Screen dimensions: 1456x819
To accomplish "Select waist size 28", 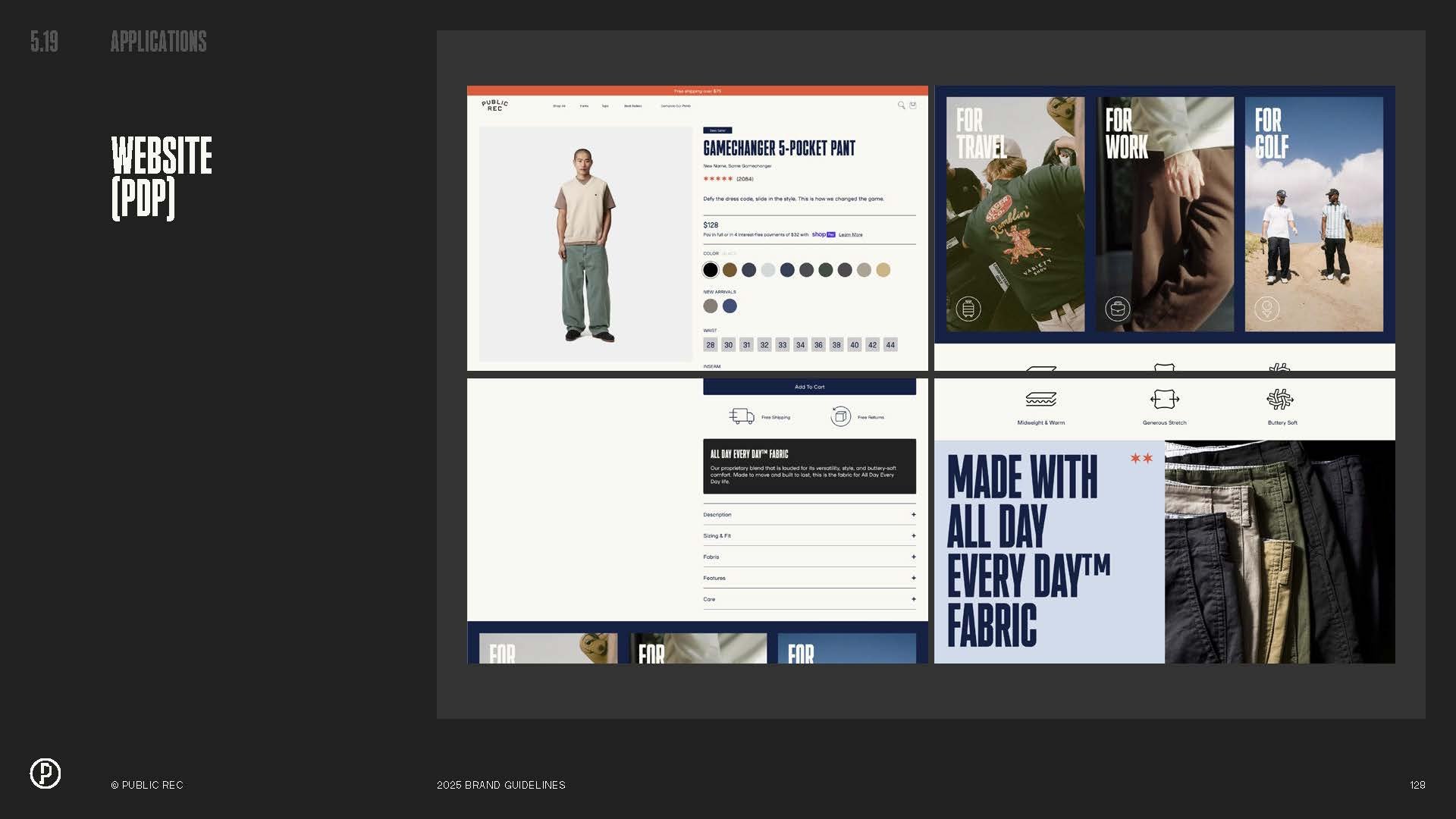I will tap(711, 345).
